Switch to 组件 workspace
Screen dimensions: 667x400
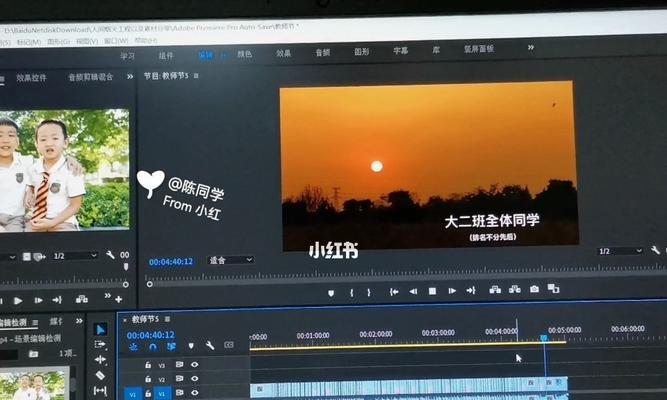click(166, 55)
